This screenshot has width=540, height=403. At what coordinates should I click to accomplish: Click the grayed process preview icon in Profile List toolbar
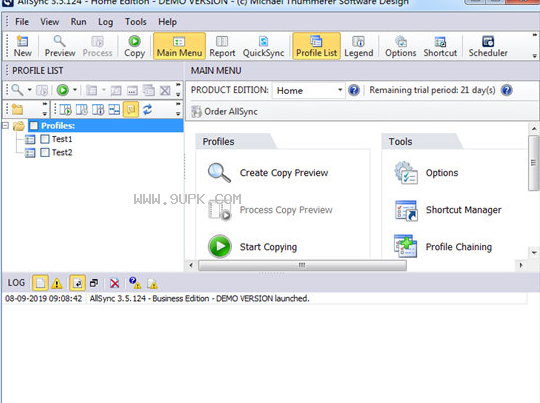tap(42, 91)
